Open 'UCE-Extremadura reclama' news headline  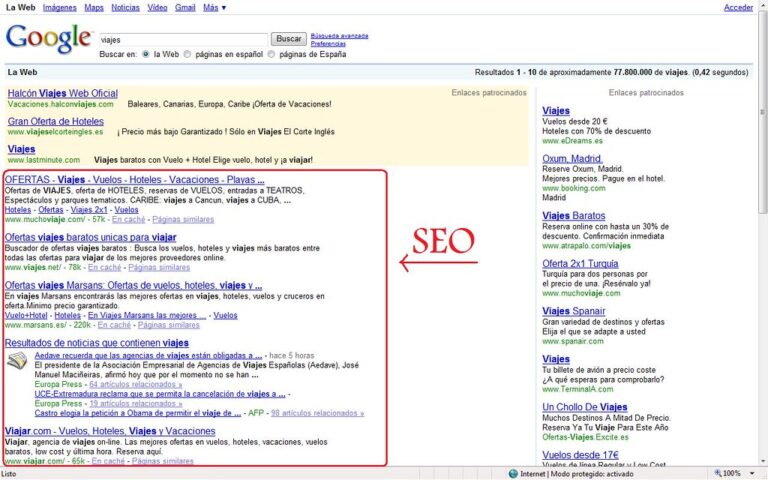click(160, 394)
